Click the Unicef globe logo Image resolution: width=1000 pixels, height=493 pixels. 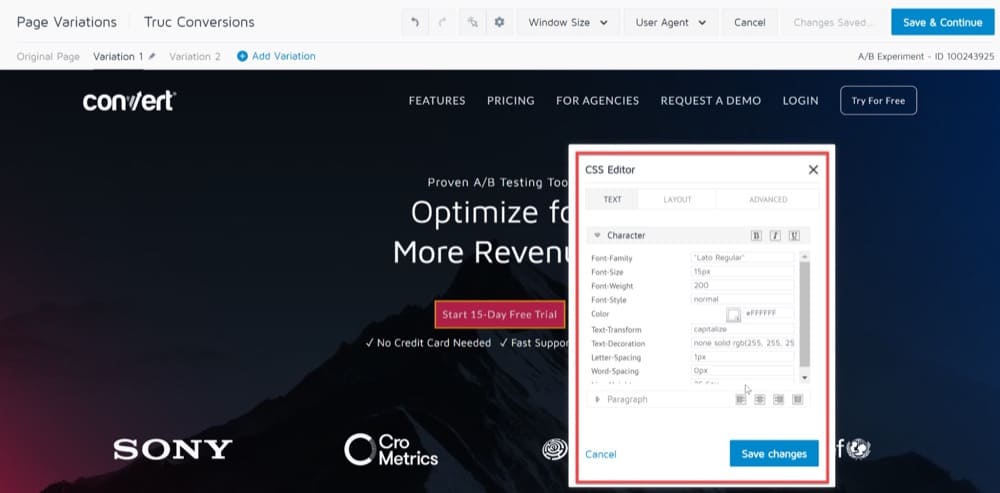tap(858, 449)
